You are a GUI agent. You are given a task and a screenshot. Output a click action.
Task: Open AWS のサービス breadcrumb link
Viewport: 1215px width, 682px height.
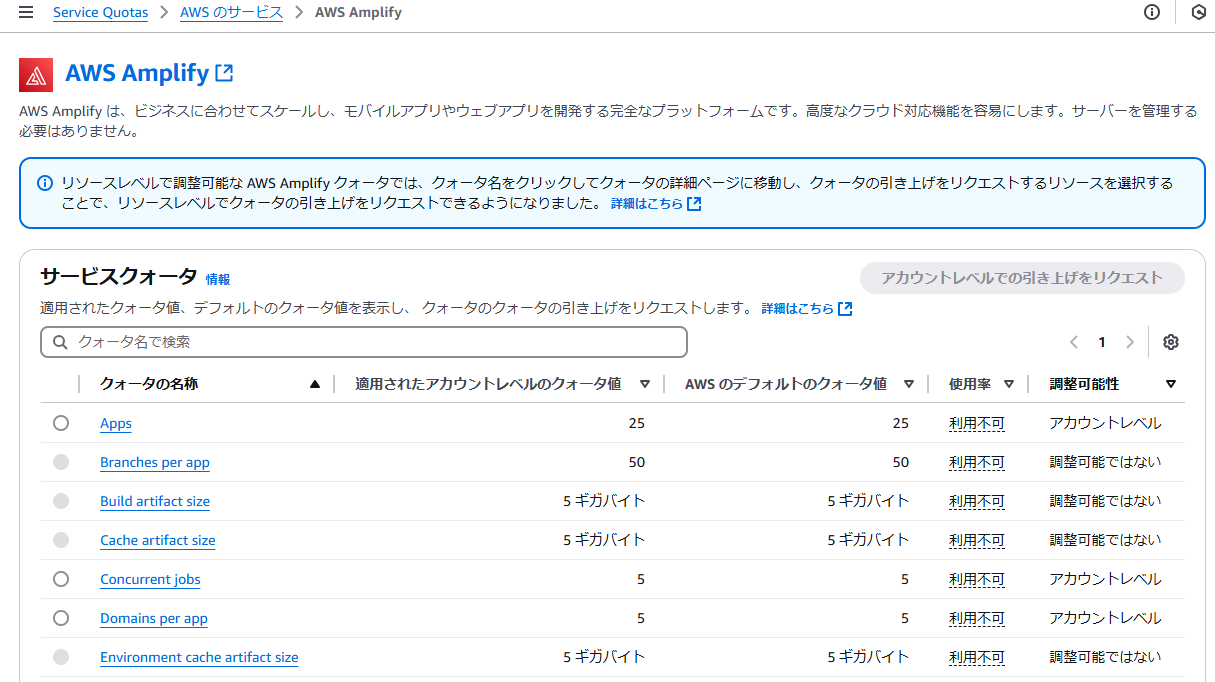coord(231,13)
